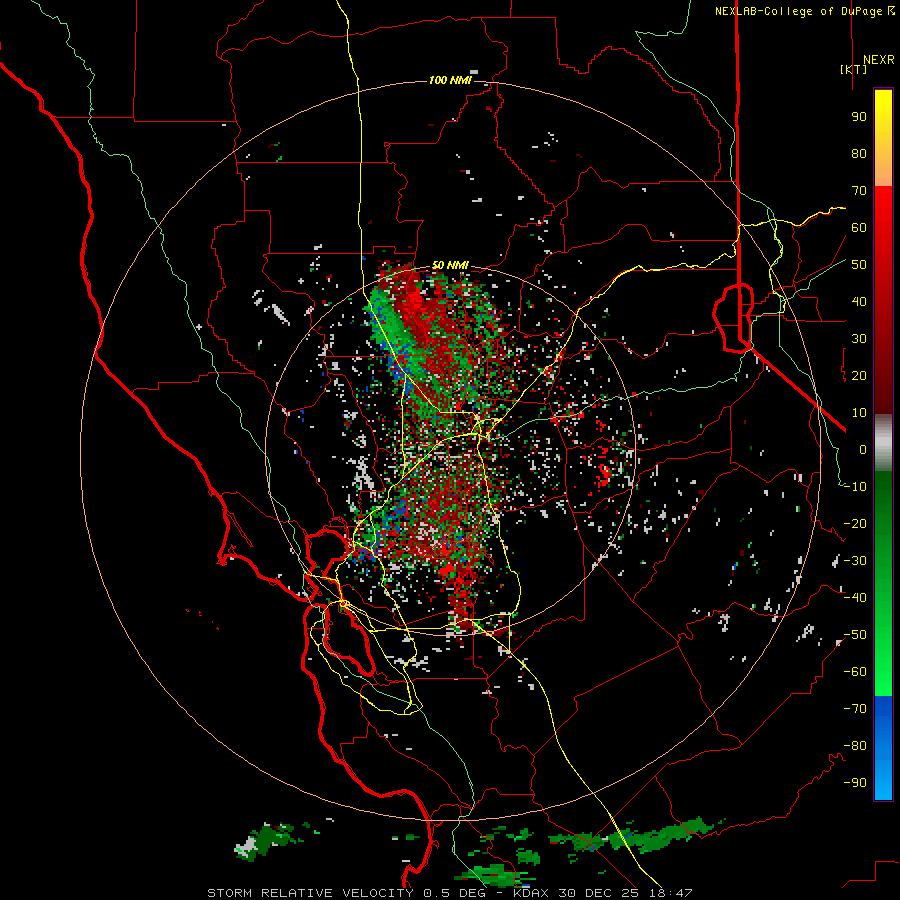Click the -10 value on velocity scale
This screenshot has width=900, height=900.
click(x=855, y=487)
